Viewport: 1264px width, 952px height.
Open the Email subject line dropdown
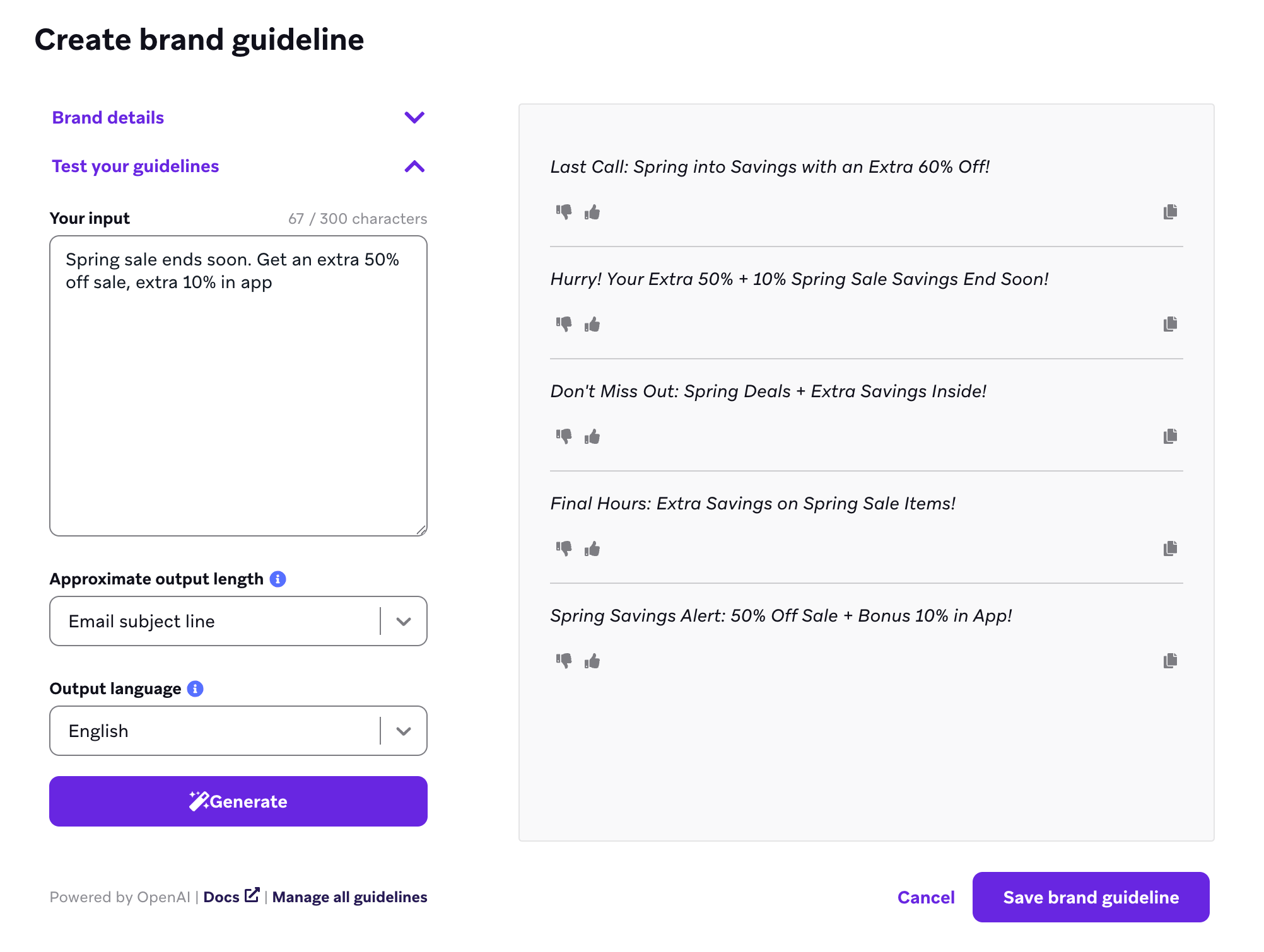(x=404, y=622)
